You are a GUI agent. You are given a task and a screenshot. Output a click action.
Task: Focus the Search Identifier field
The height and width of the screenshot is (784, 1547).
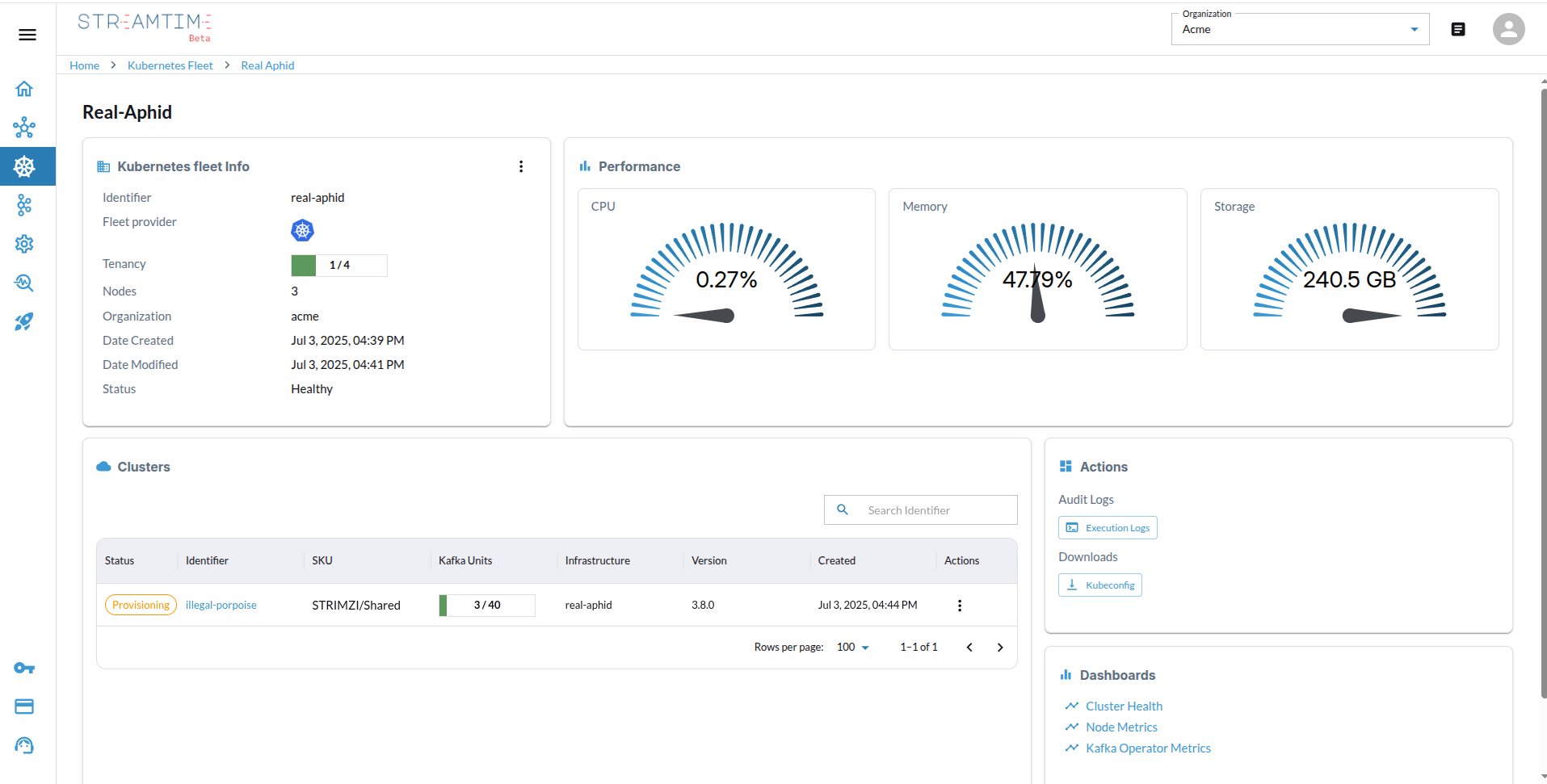[920, 510]
